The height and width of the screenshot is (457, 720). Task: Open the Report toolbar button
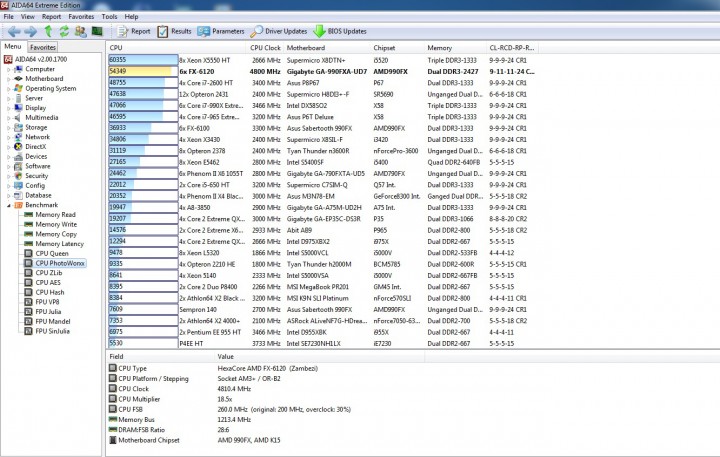click(134, 31)
